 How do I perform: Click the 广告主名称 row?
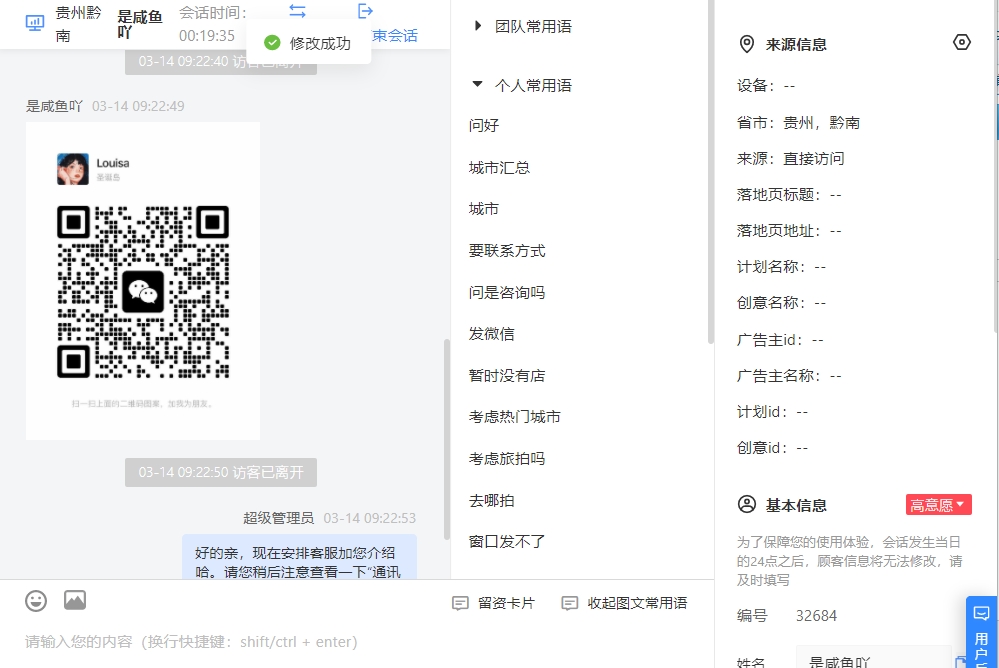click(x=789, y=376)
